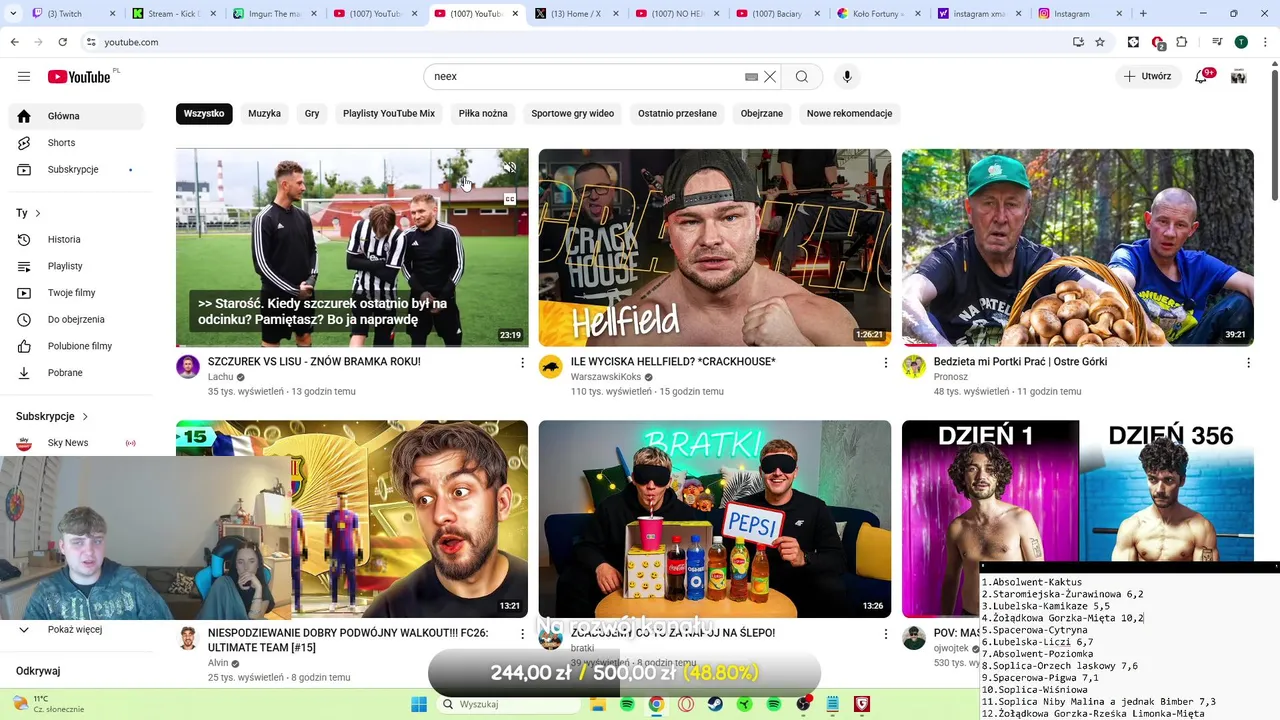Click the donation goal progress bar
Viewport: 1280px width, 720px height.
point(624,673)
